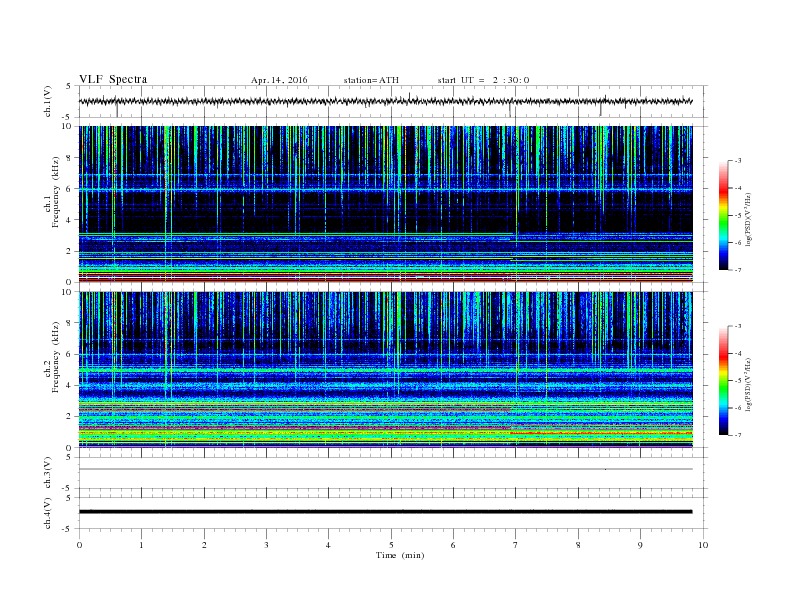Viewport: 792px width, 612px height.
Task: Select the "Apr. 14, 2016" date text
Action: coord(279,80)
